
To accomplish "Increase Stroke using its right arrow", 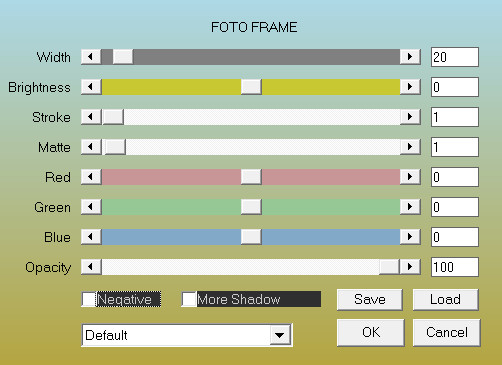I will pos(410,117).
